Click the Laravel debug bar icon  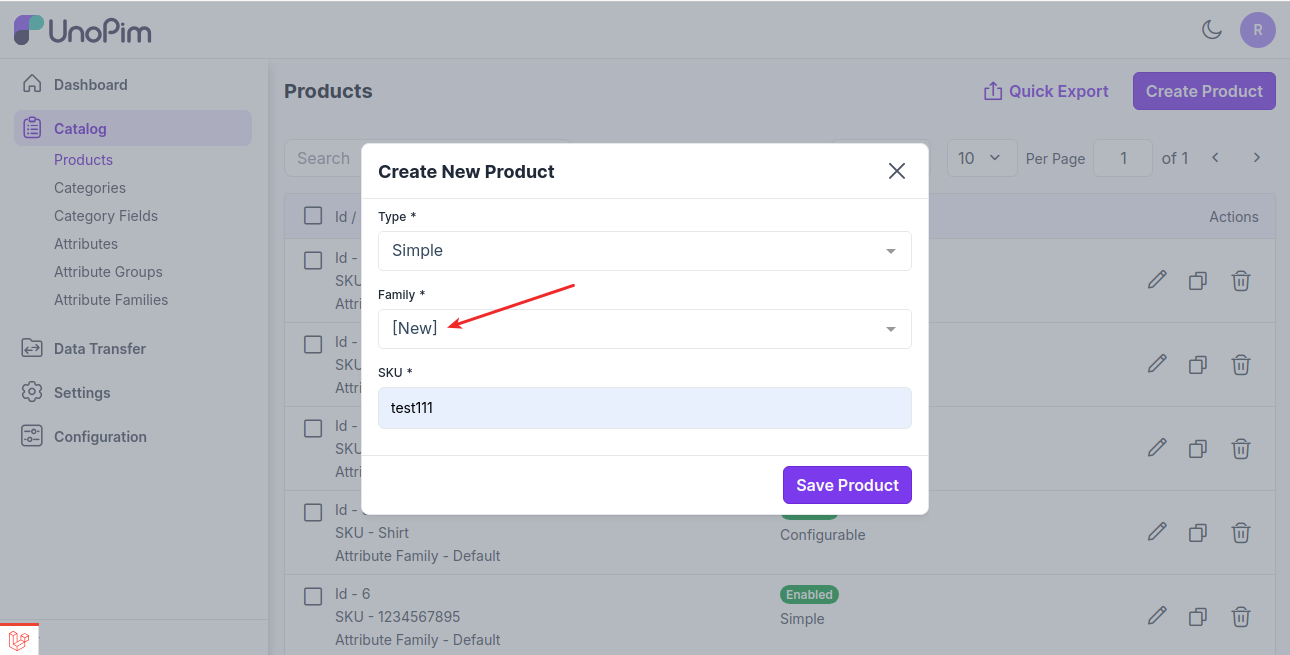pos(18,640)
